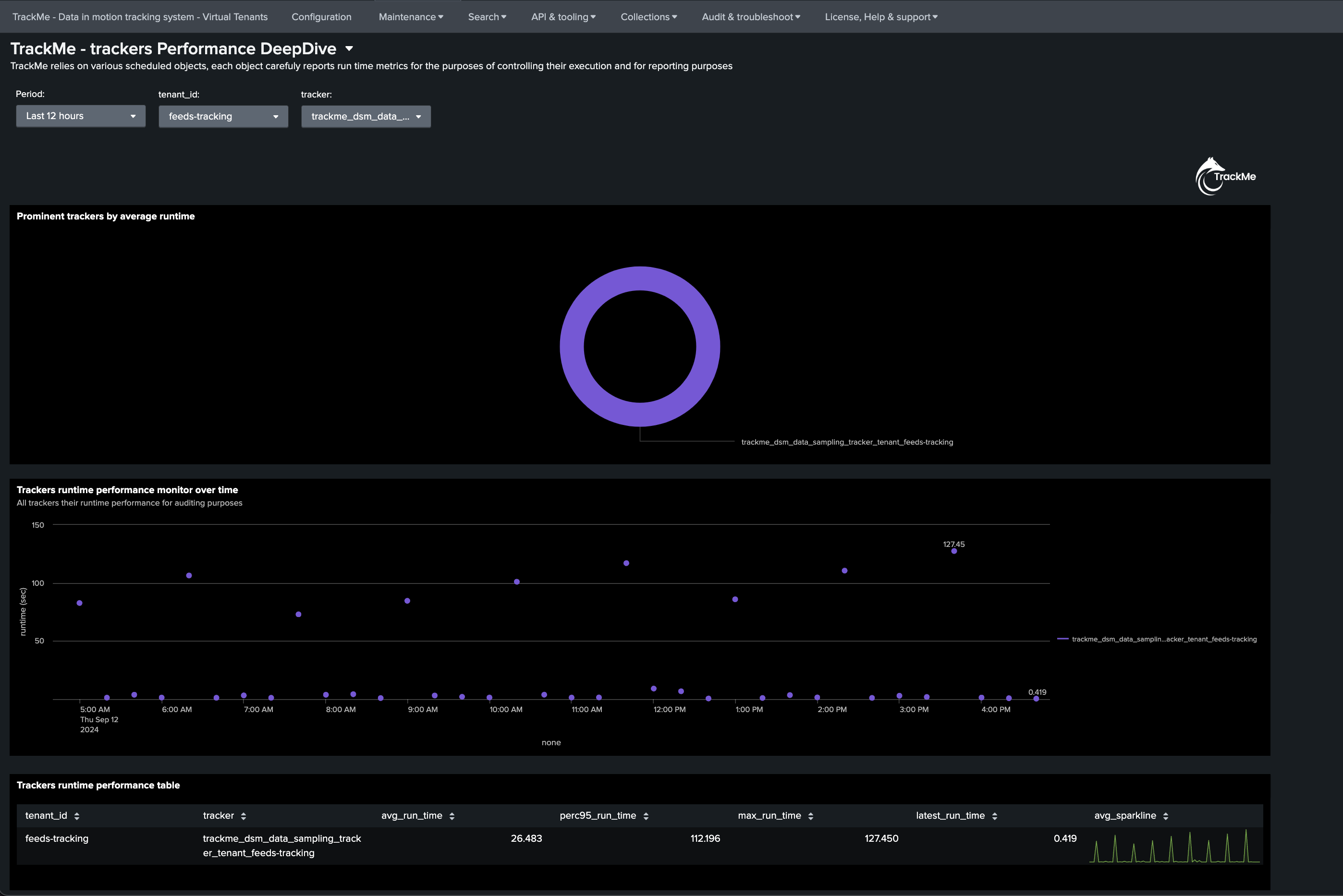
Task: Open the Maintenance menu
Action: 411,17
